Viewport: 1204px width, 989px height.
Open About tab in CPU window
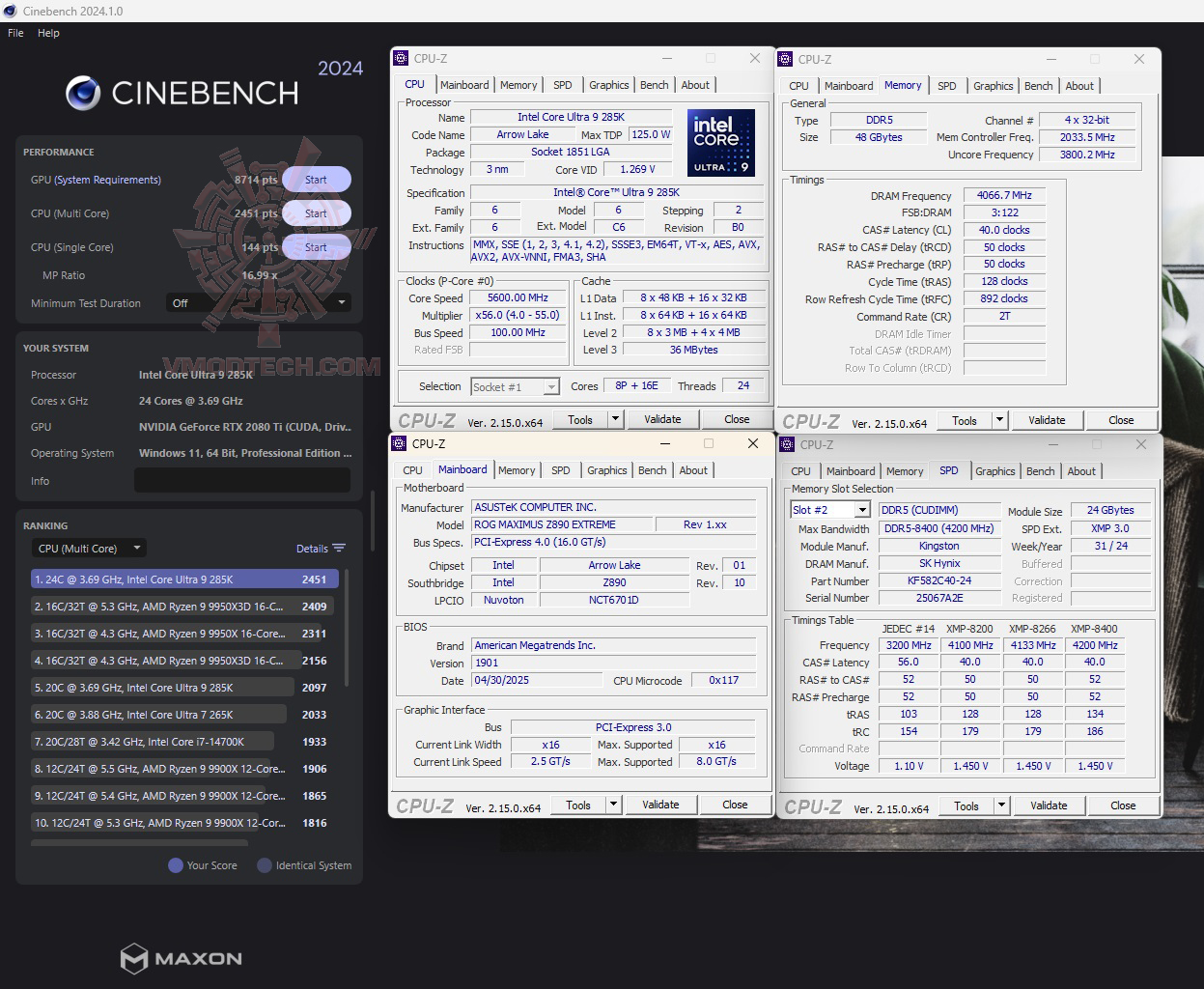695,85
